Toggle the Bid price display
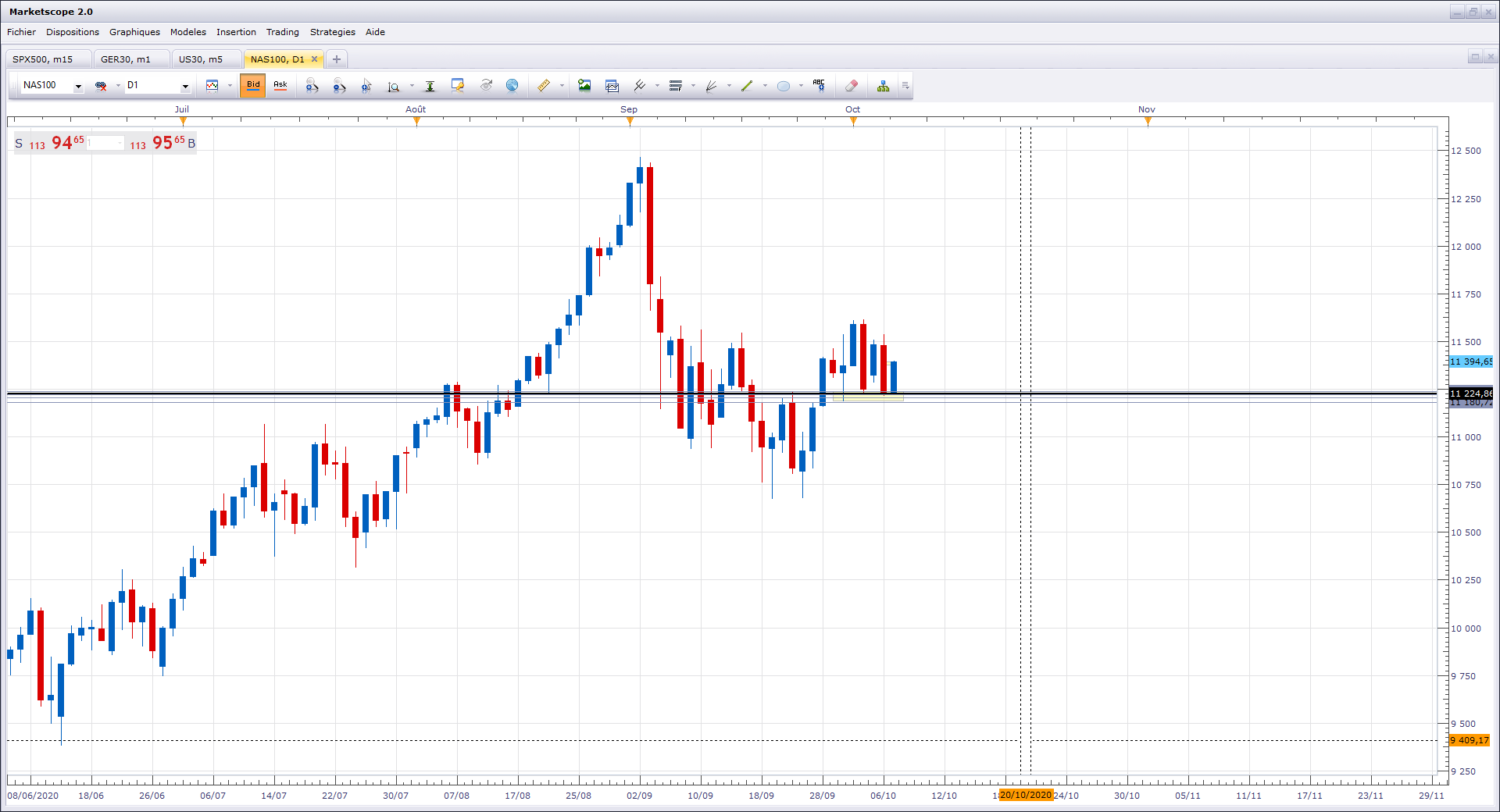The height and width of the screenshot is (812, 1500). pos(253,85)
